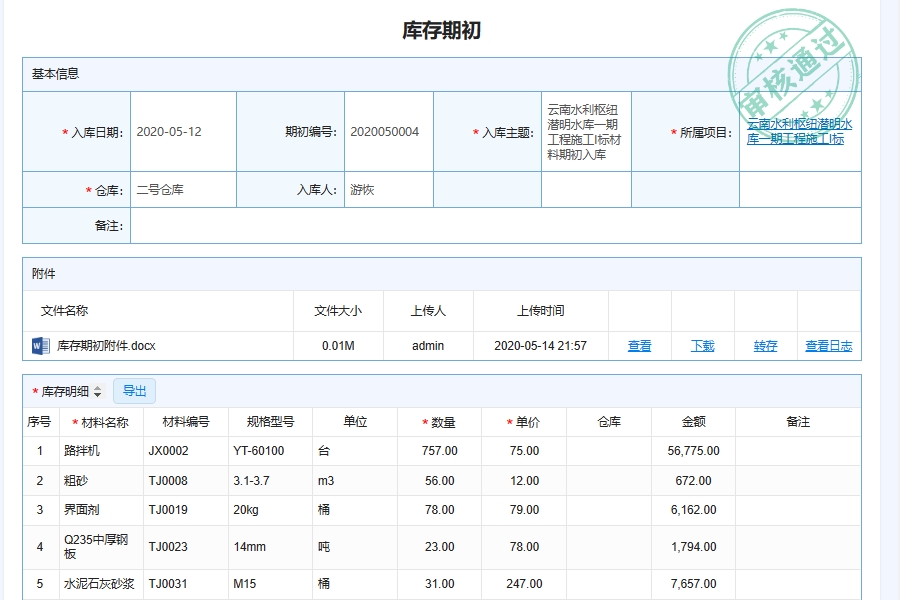Select the file name 库存期初附件.docx
Screen dimensions: 900x600
[x=106, y=346]
